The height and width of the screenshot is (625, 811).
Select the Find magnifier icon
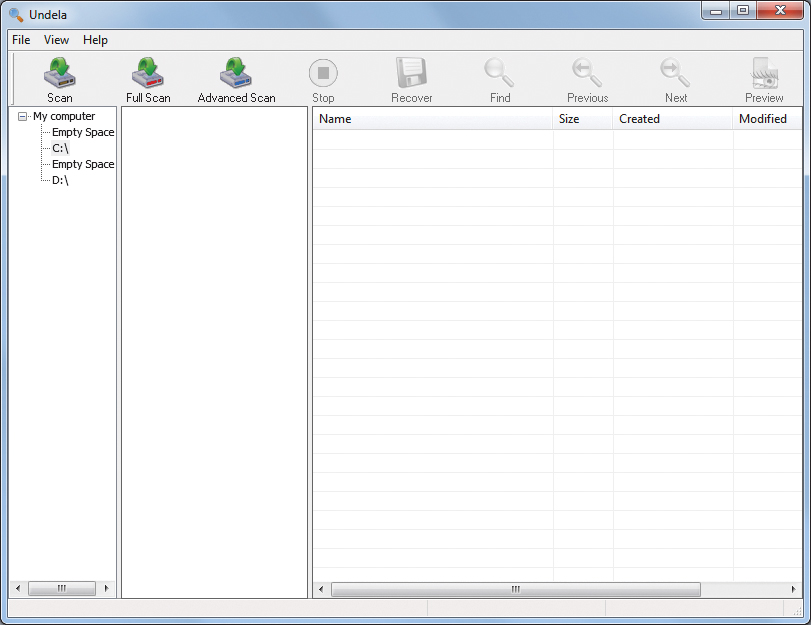499,74
